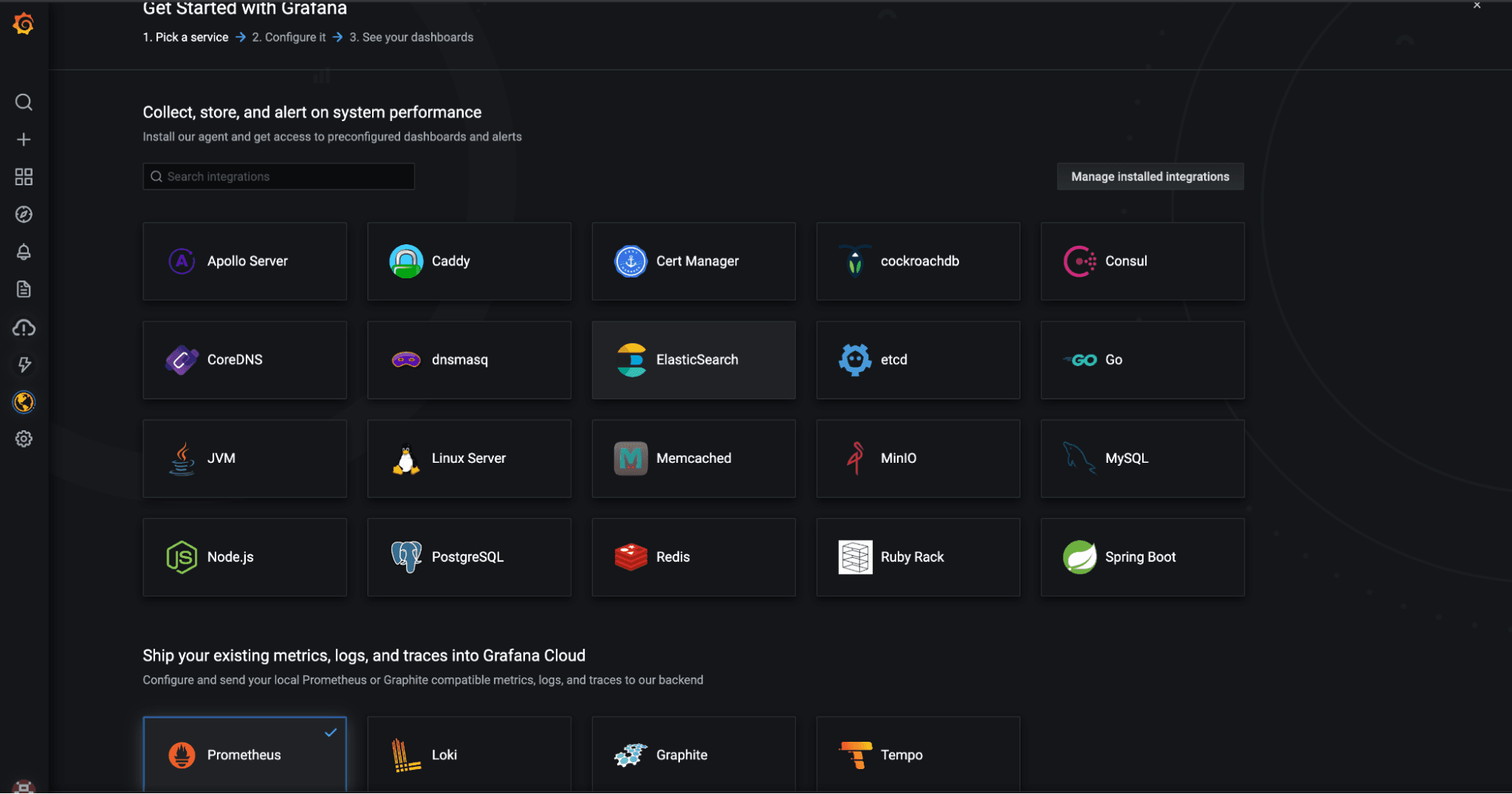Go to step 2 Configure it
Image resolution: width=1512 pixels, height=794 pixels.
coord(289,37)
